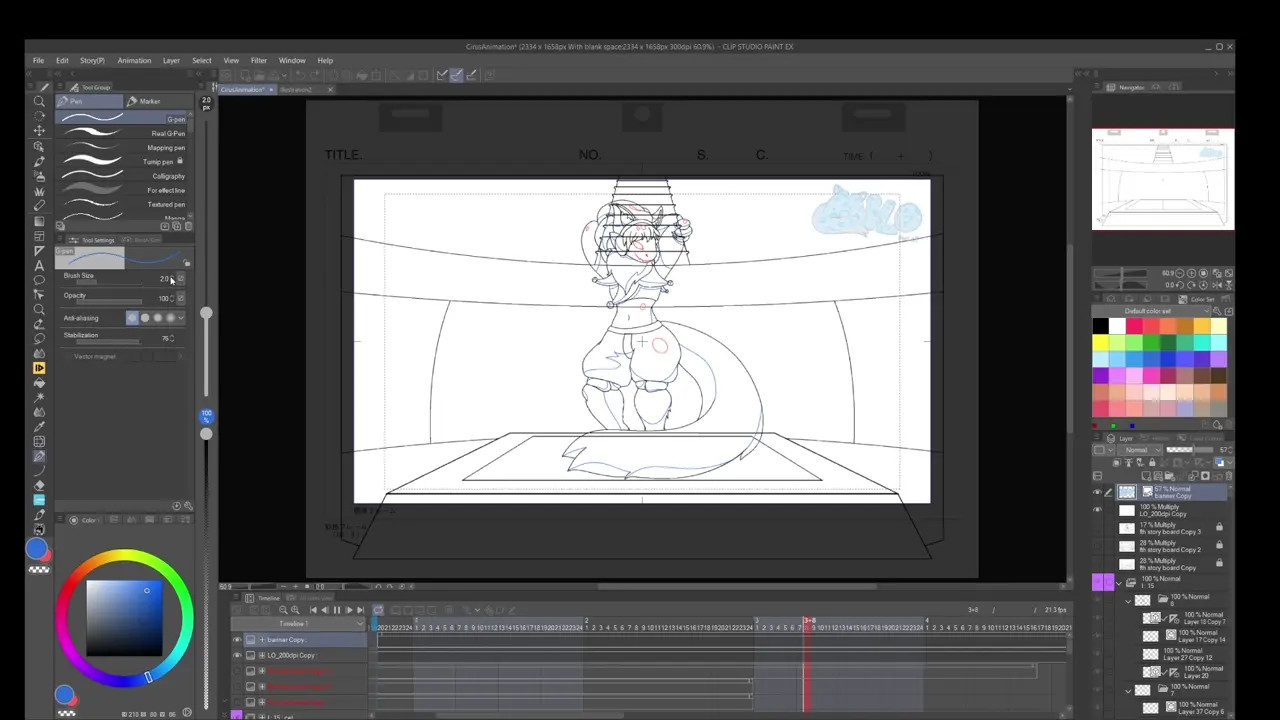1280x720 pixels.
Task: Go to the previous frame in the timeline
Action: 325,610
